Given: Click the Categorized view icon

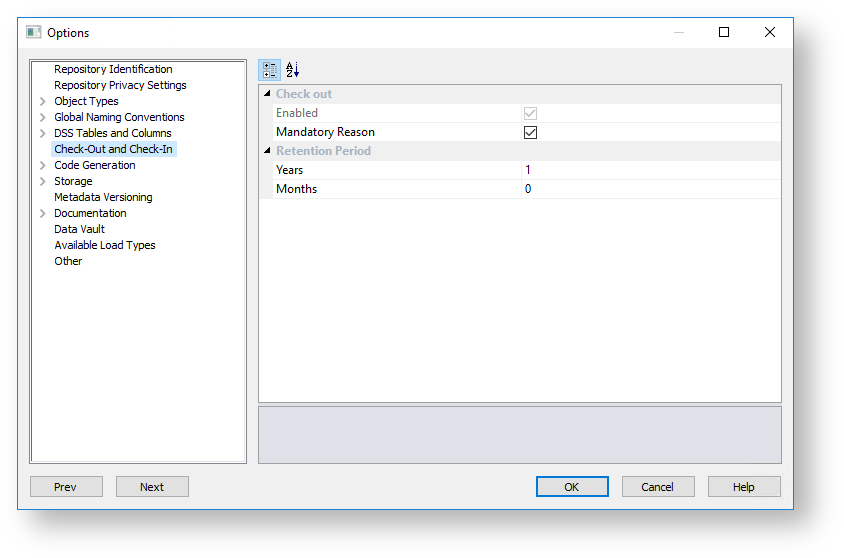Looking at the screenshot, I should pos(269,70).
